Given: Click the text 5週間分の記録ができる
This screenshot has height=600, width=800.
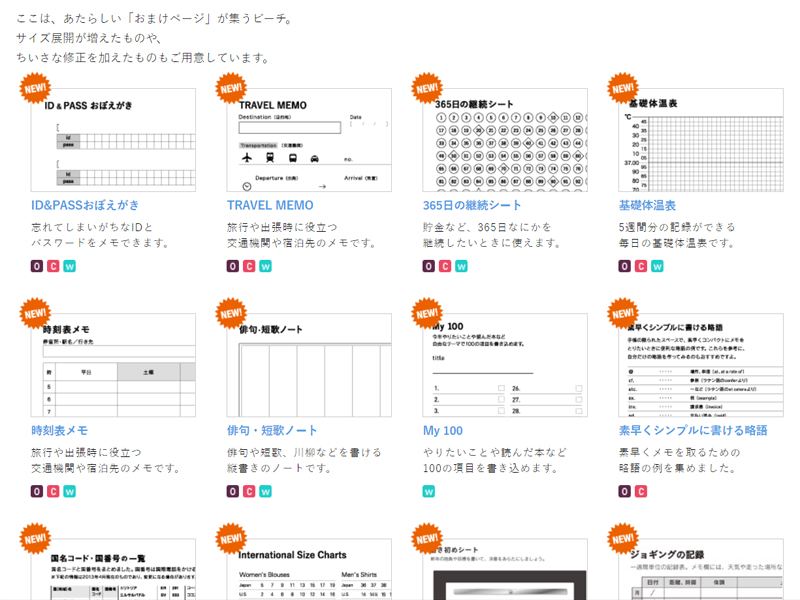Looking at the screenshot, I should click(x=677, y=227).
